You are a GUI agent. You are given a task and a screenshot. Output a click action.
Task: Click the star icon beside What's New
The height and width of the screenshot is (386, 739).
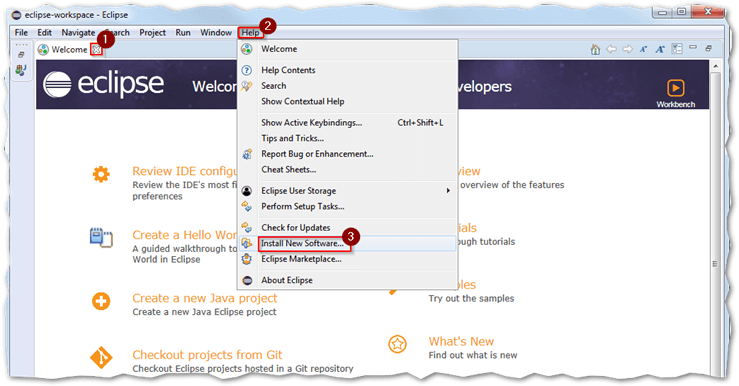(x=397, y=344)
